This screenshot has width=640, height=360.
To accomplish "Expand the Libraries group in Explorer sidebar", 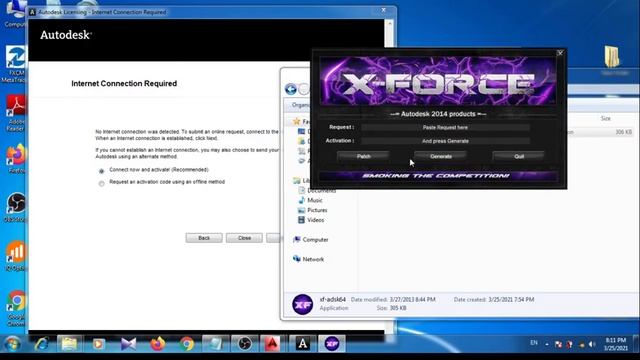I will pos(301,180).
